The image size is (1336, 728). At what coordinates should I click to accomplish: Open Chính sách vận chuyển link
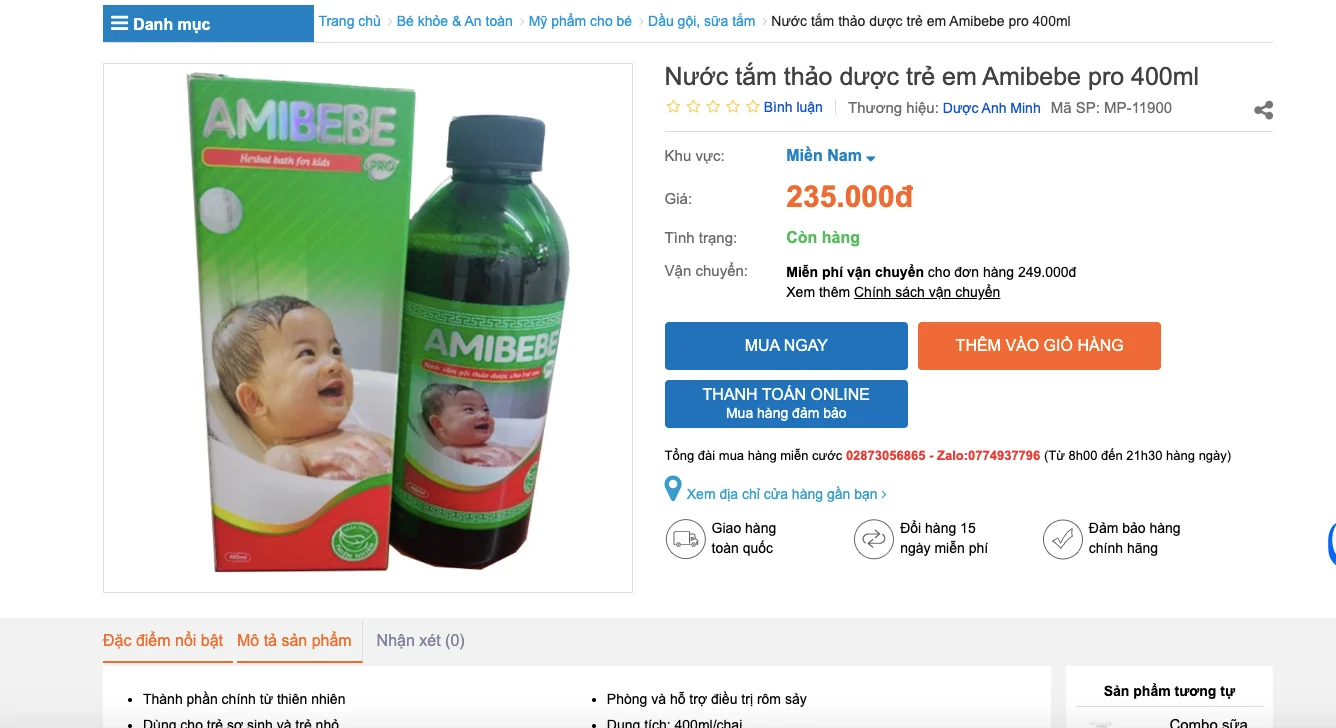tap(926, 292)
